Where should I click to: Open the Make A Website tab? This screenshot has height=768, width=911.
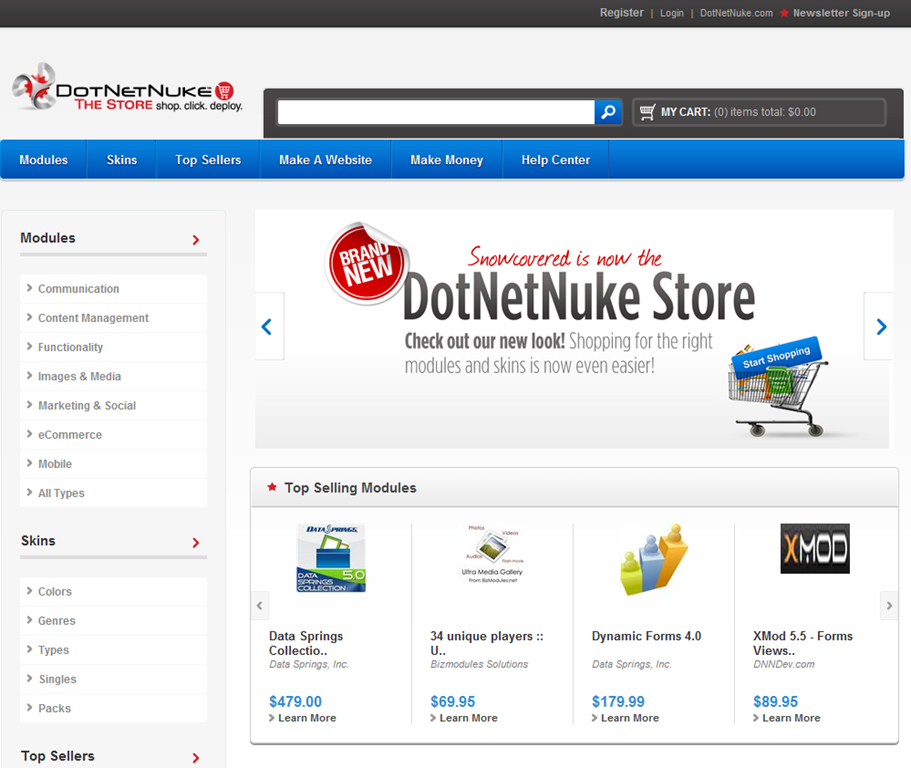click(x=325, y=160)
